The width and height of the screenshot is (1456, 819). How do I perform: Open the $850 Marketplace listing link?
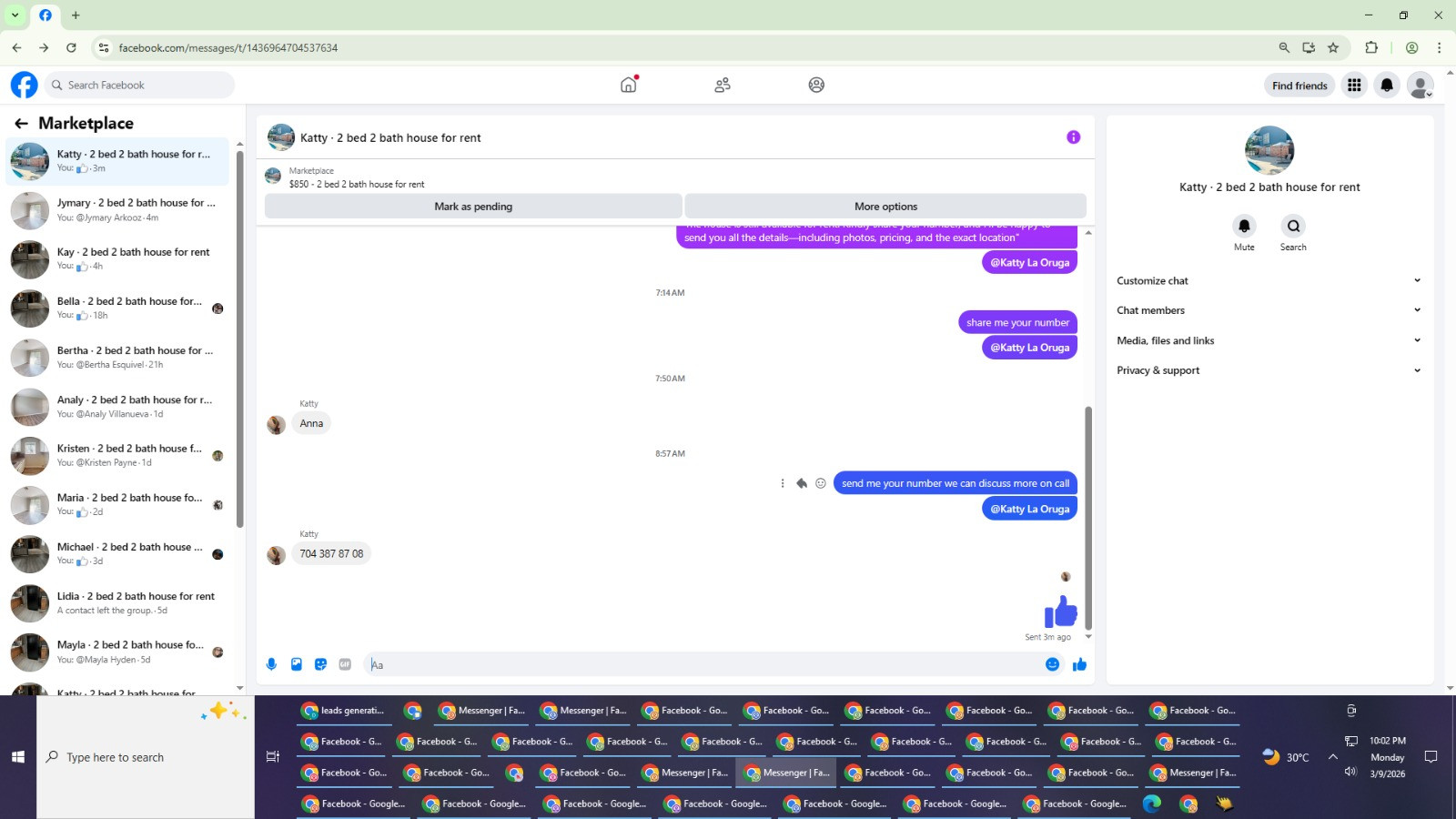click(x=357, y=184)
